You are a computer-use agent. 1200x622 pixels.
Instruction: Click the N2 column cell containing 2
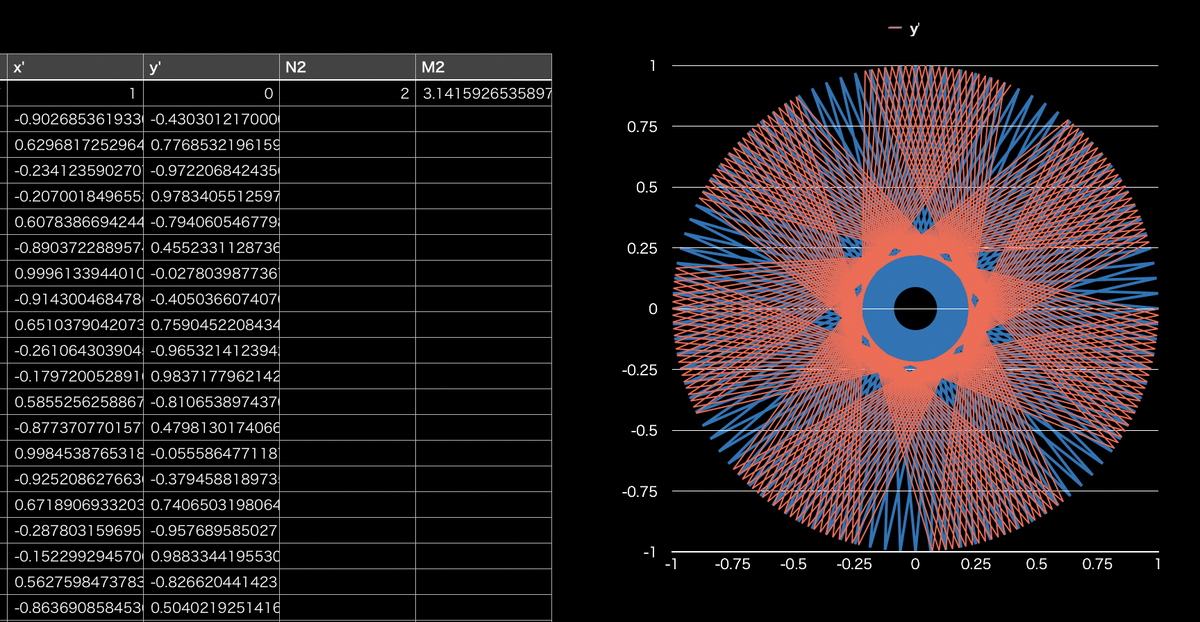[348, 93]
